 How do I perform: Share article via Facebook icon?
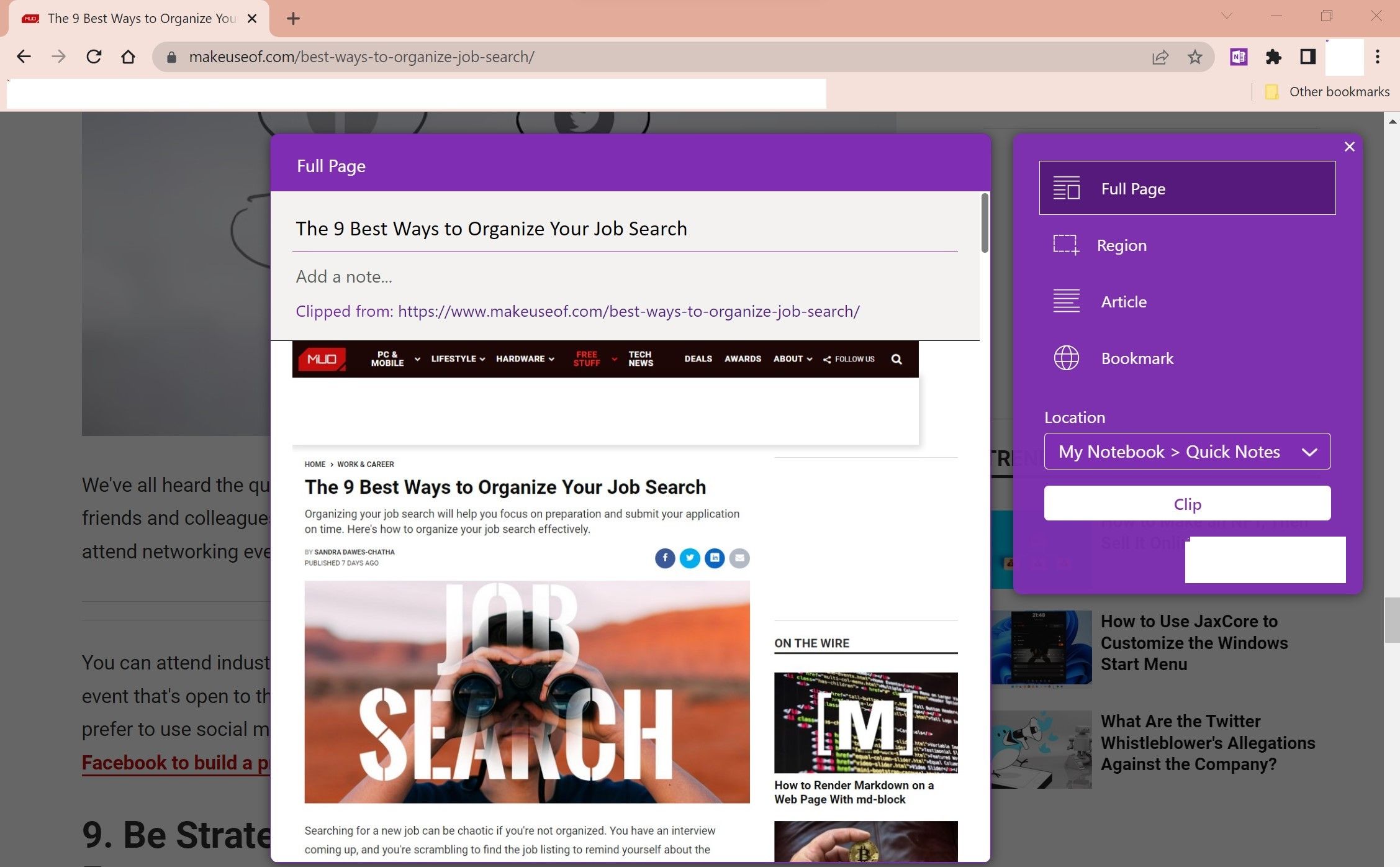coord(665,558)
